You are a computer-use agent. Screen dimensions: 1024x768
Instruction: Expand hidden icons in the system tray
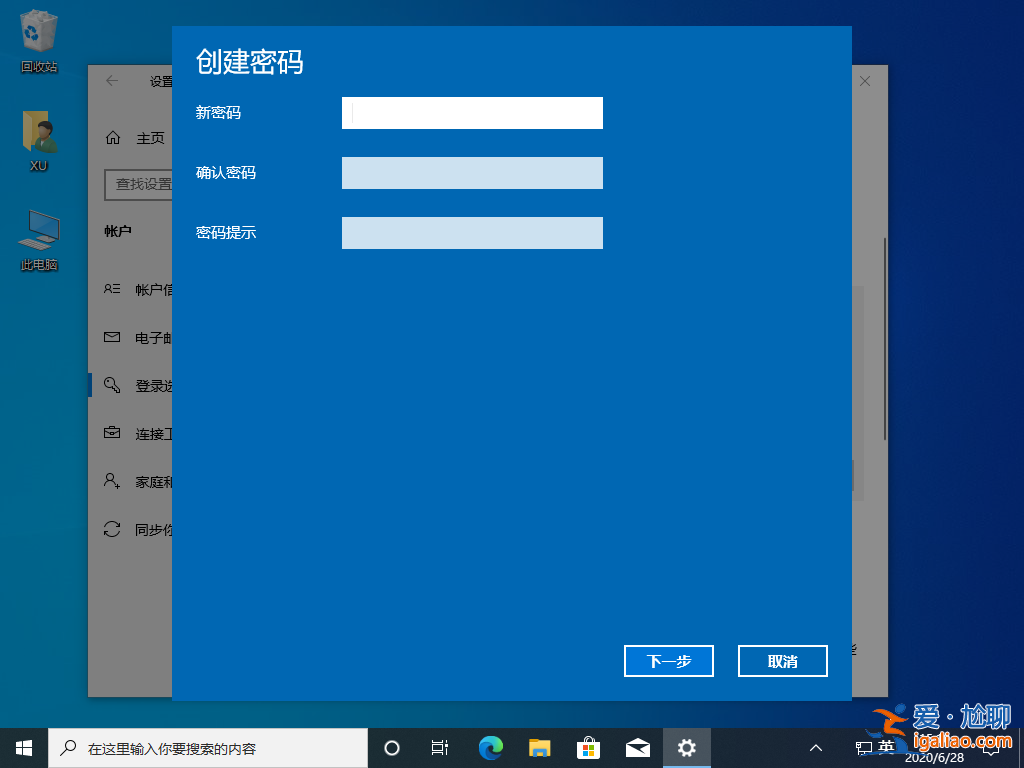point(816,747)
